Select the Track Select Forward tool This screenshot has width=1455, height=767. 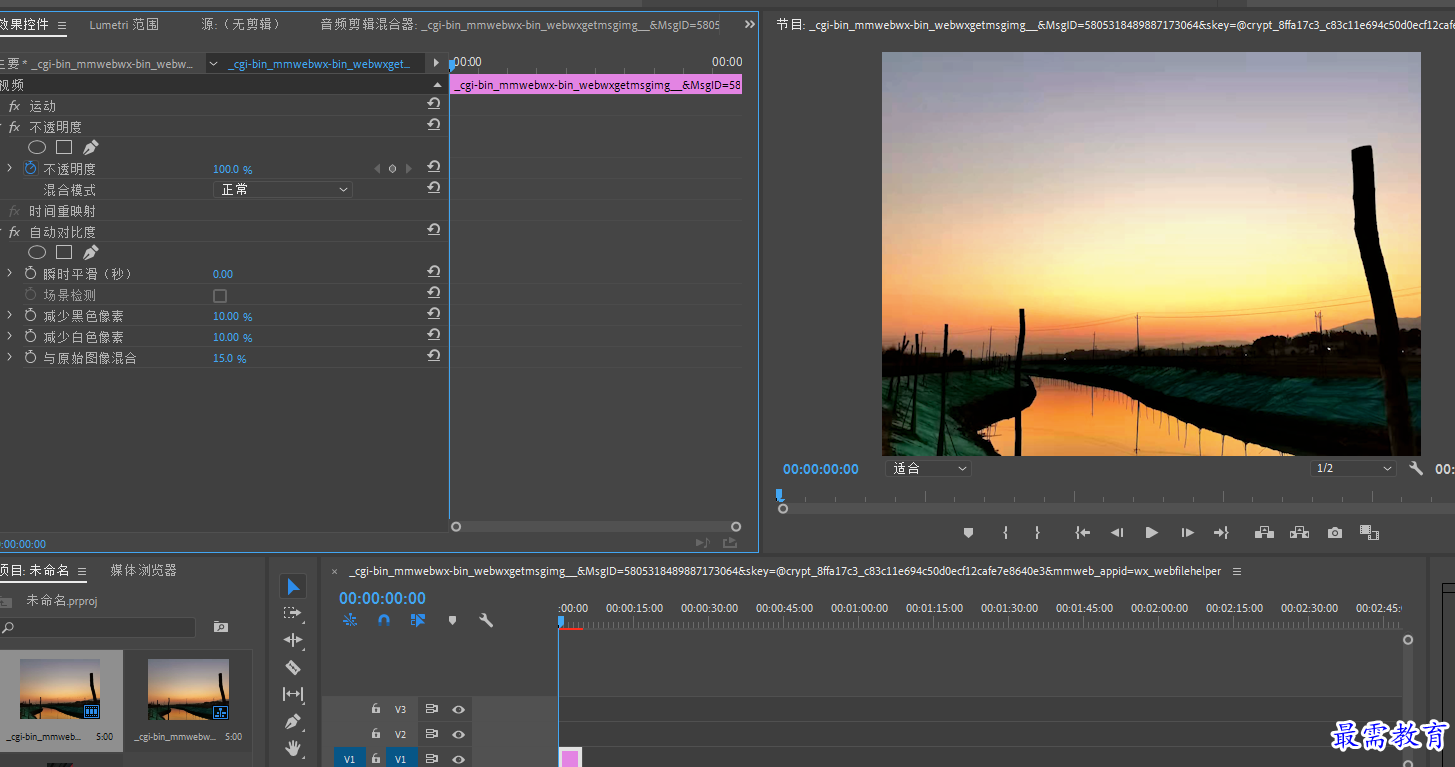tap(292, 613)
